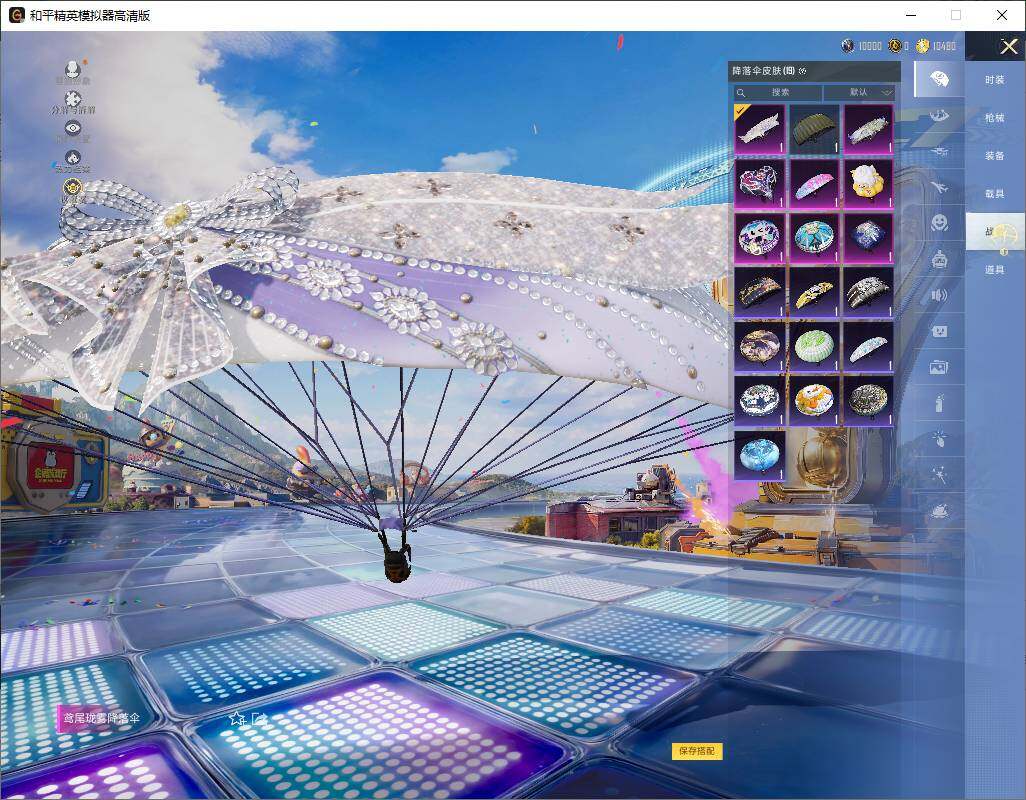Select the heart-shaped parachute thumbnail
This screenshot has width=1026, height=800.
click(759, 183)
